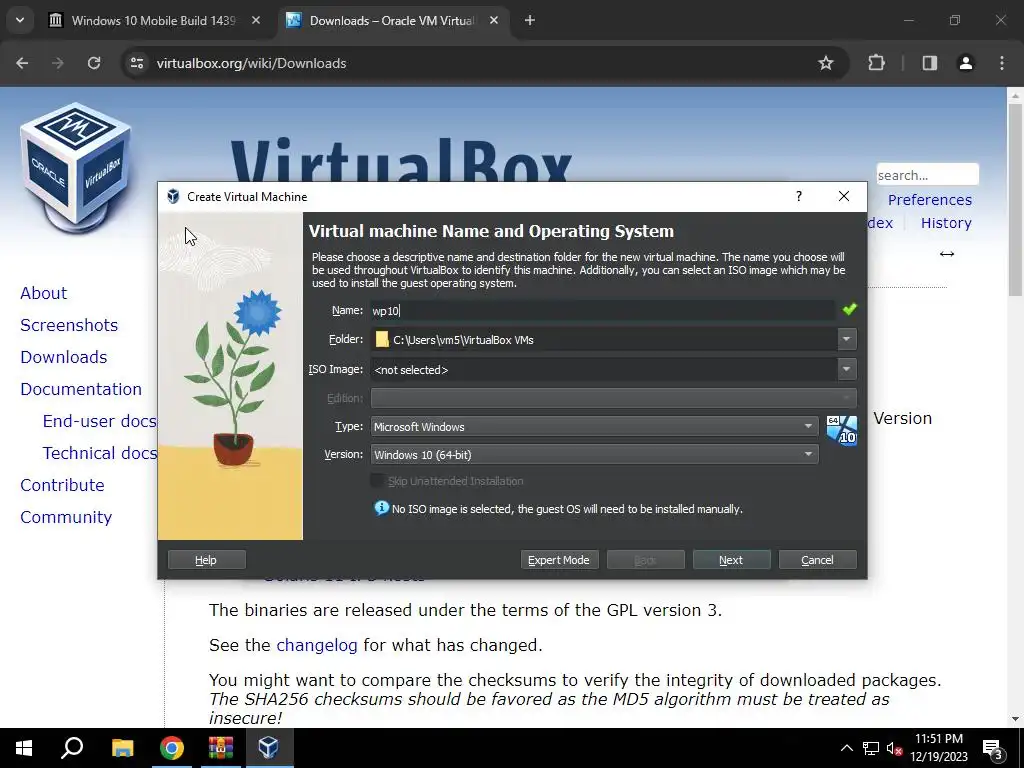Open File Explorer from the taskbar
The height and width of the screenshot is (768, 1024).
[x=122, y=748]
